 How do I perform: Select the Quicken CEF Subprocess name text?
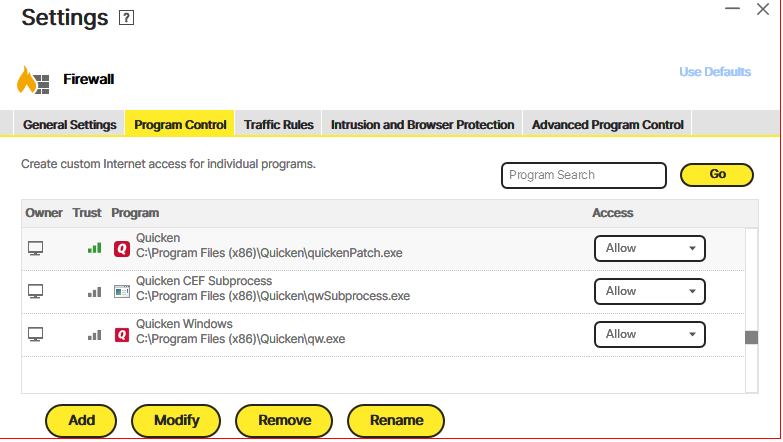(204, 281)
